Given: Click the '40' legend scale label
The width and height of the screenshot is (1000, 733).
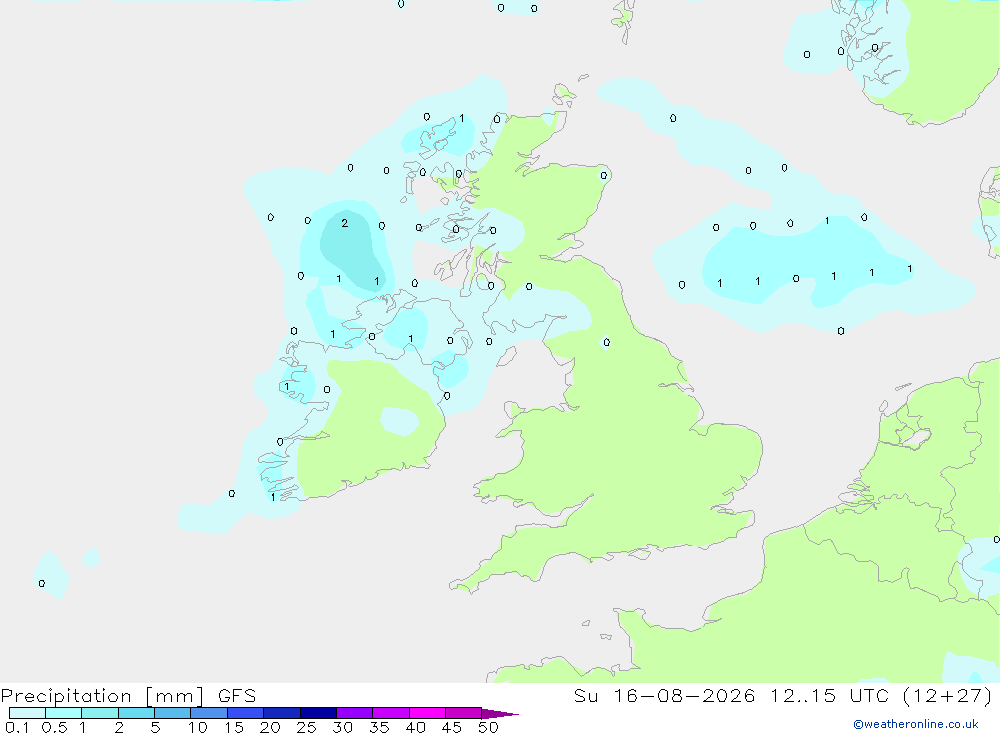Looking at the screenshot, I should click(415, 727).
